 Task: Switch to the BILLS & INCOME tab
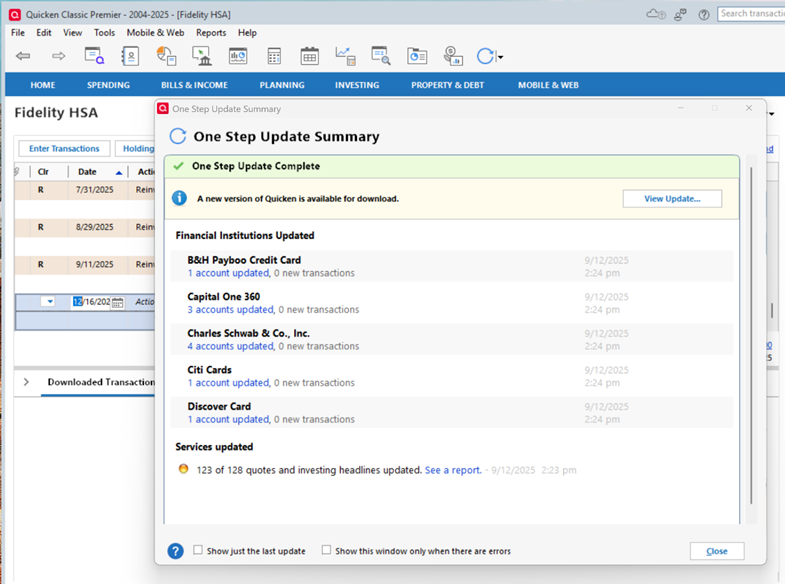pyautogui.click(x=194, y=85)
